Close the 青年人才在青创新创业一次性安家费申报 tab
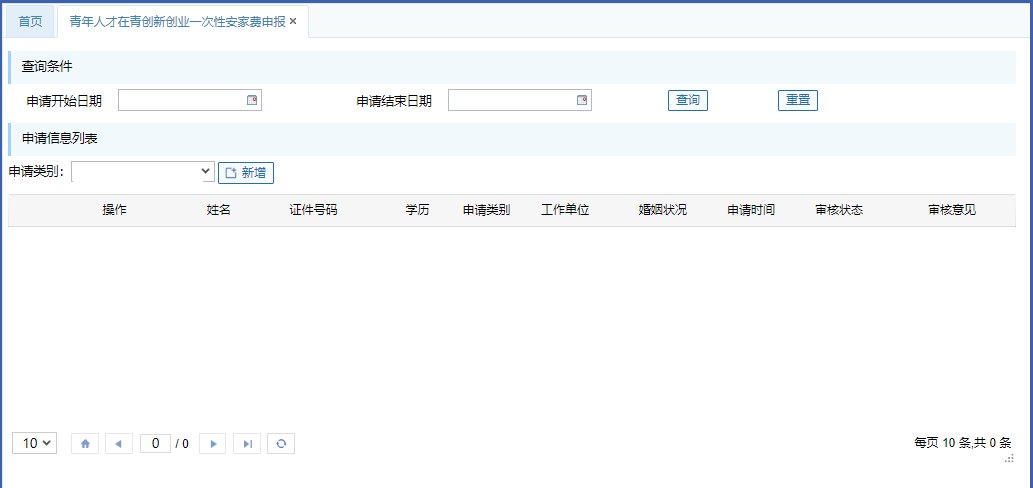This screenshot has height=488, width=1033. point(293,22)
